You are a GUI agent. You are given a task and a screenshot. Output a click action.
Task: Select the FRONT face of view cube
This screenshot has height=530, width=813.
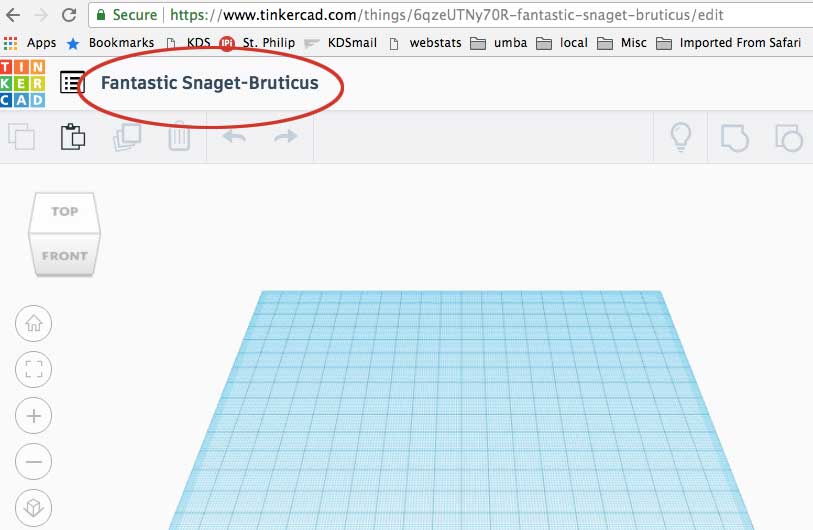coord(65,255)
